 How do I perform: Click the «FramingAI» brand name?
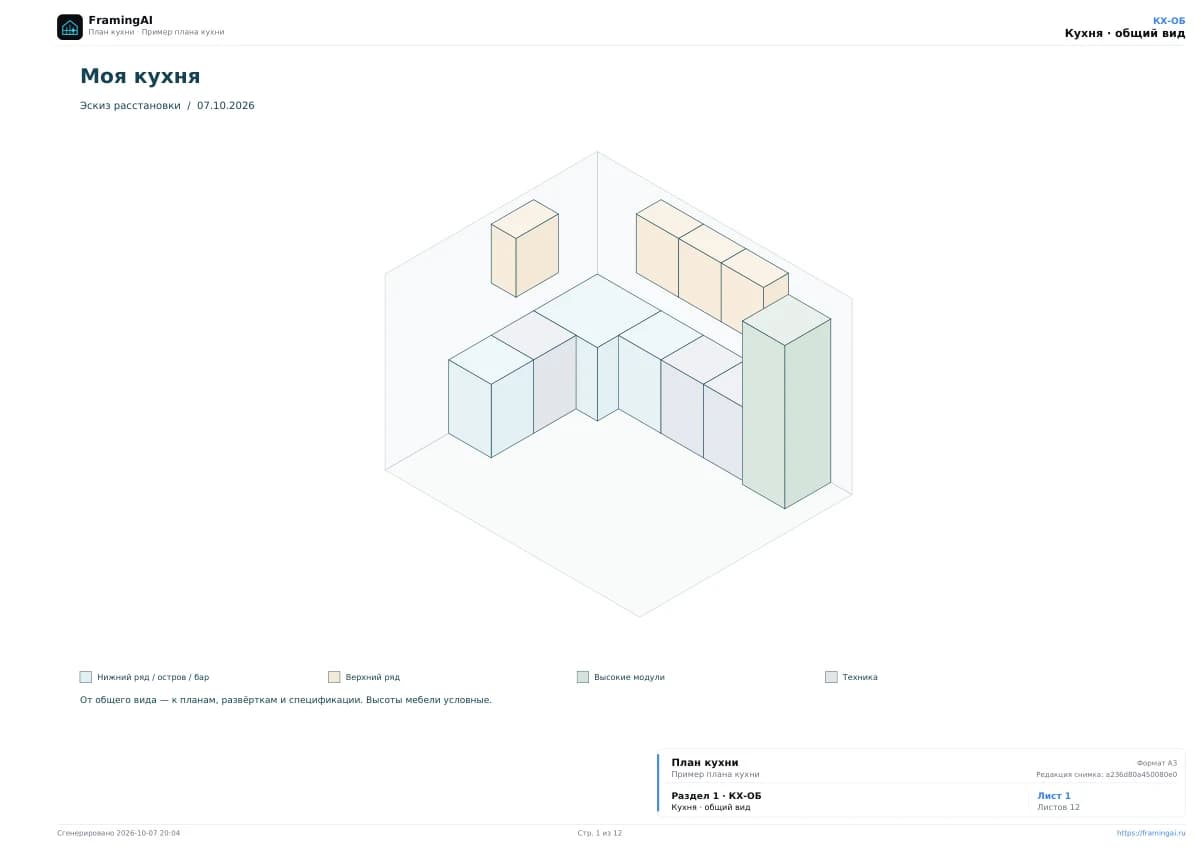(x=120, y=20)
